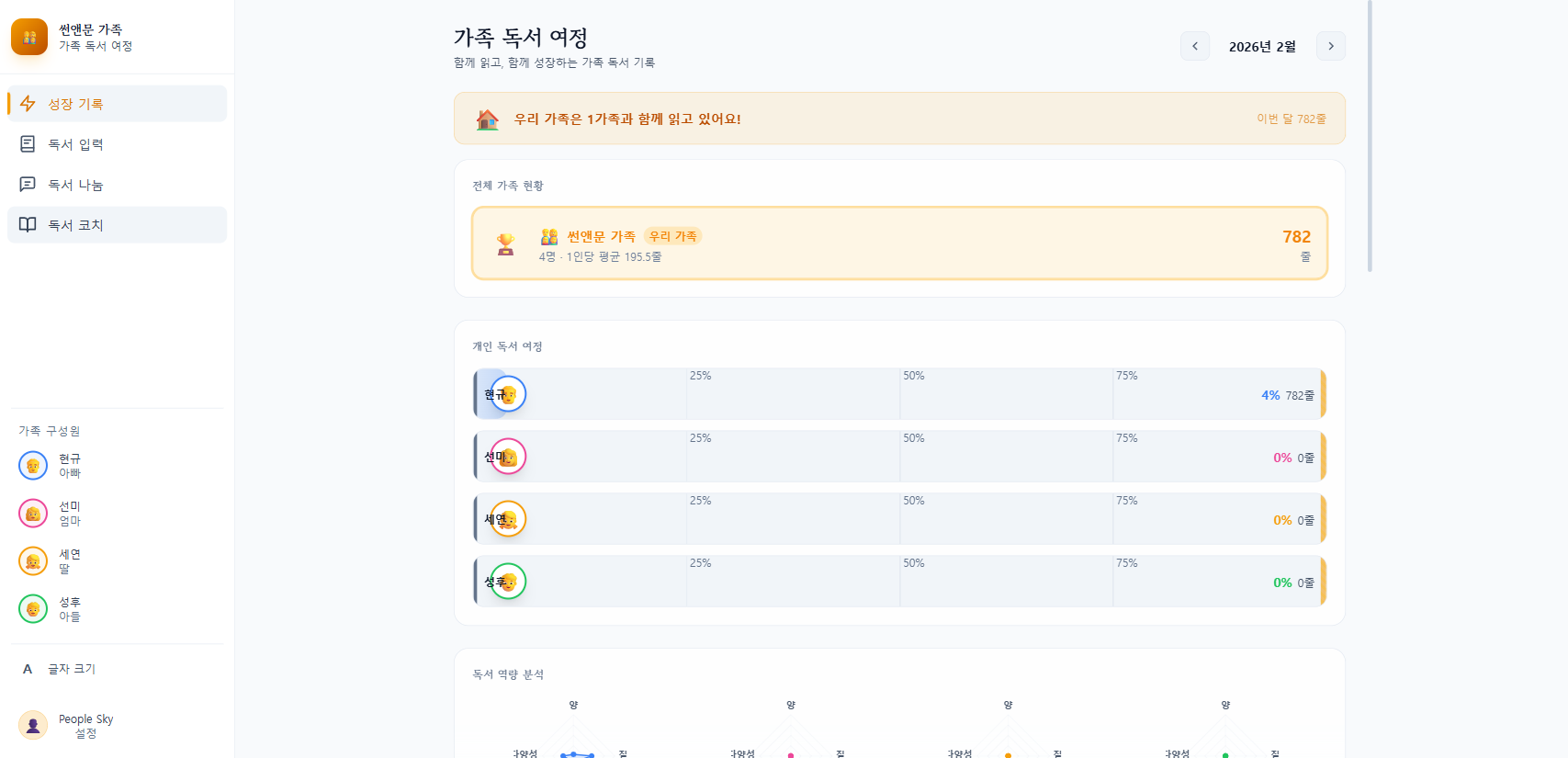
Task: Open the 독서 코치 menu item
Action: pyautogui.click(x=75, y=225)
